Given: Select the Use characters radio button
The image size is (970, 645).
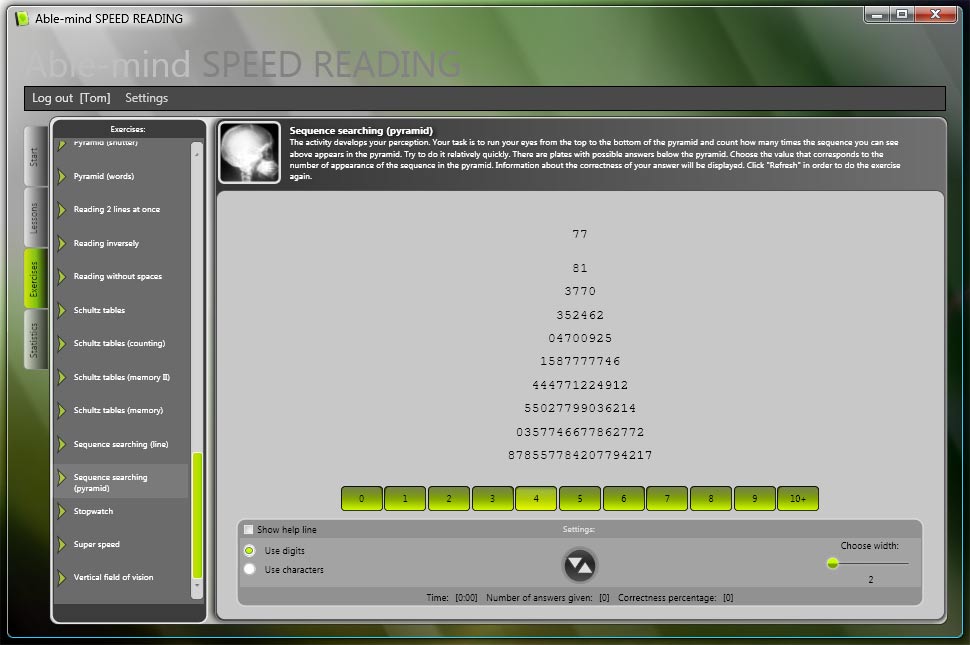Looking at the screenshot, I should point(249,569).
